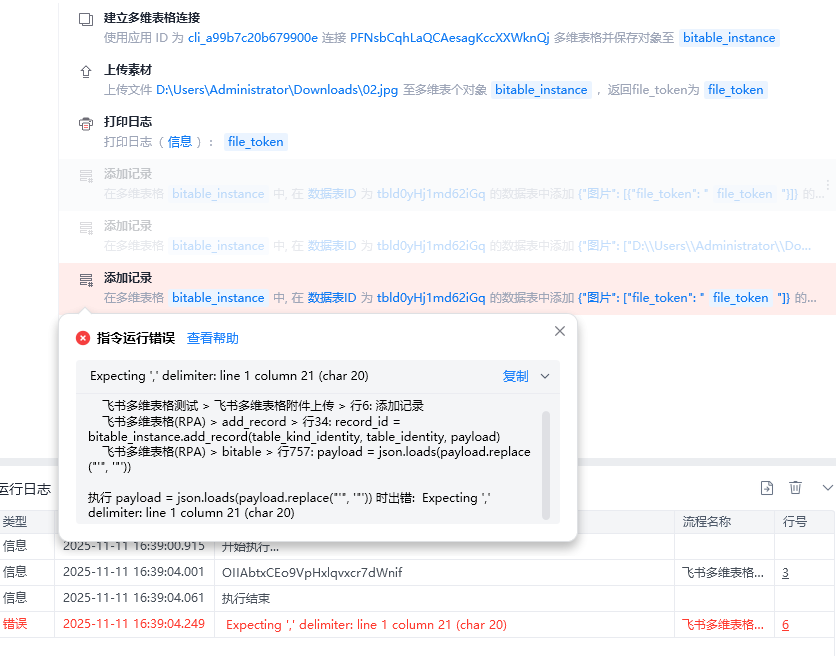836x656 pixels.
Task: Click log entry OIIAbtxCEo9VpHxlqvxcr7dWnif
Action: click(312, 573)
